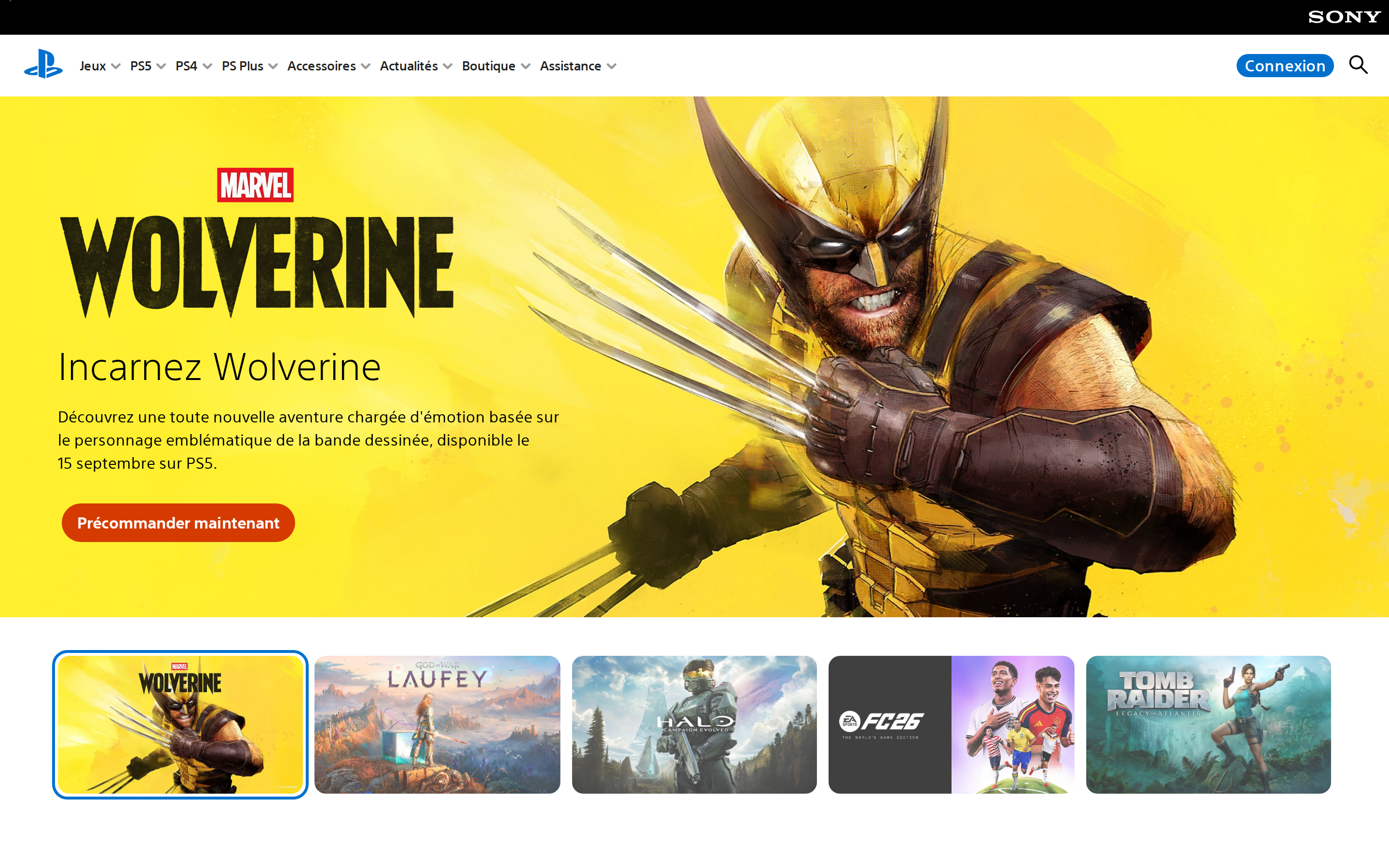The height and width of the screenshot is (868, 1389).
Task: Click the Marvel Wolverine hero logo
Action: 257,243
